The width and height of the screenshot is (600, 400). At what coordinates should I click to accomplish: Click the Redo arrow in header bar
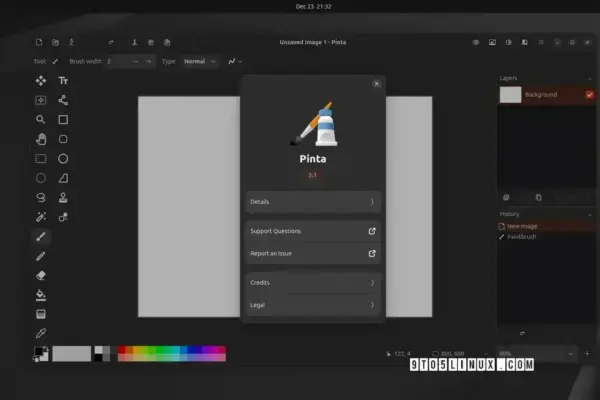pyautogui.click(x=111, y=42)
